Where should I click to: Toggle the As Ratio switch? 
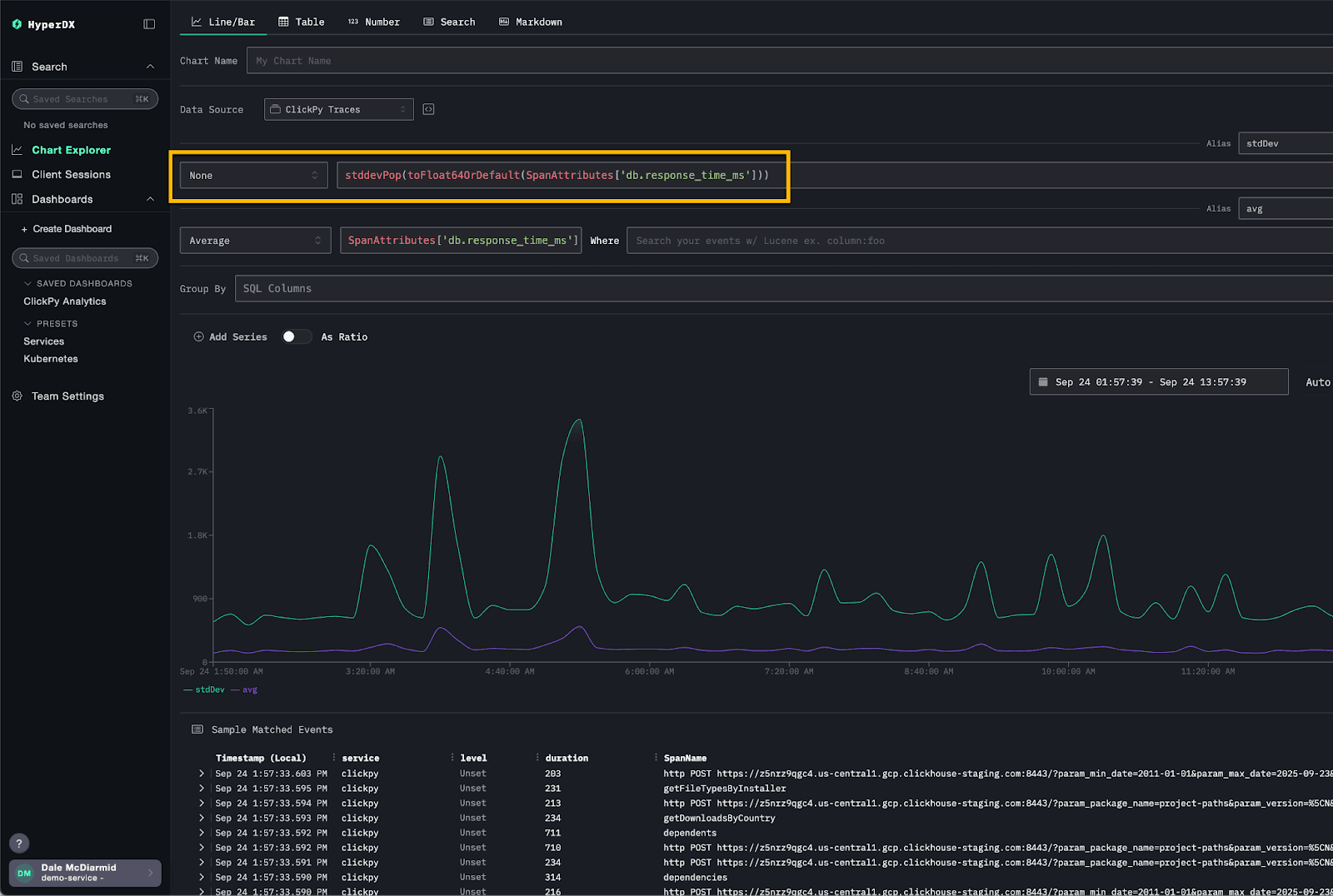click(x=296, y=337)
